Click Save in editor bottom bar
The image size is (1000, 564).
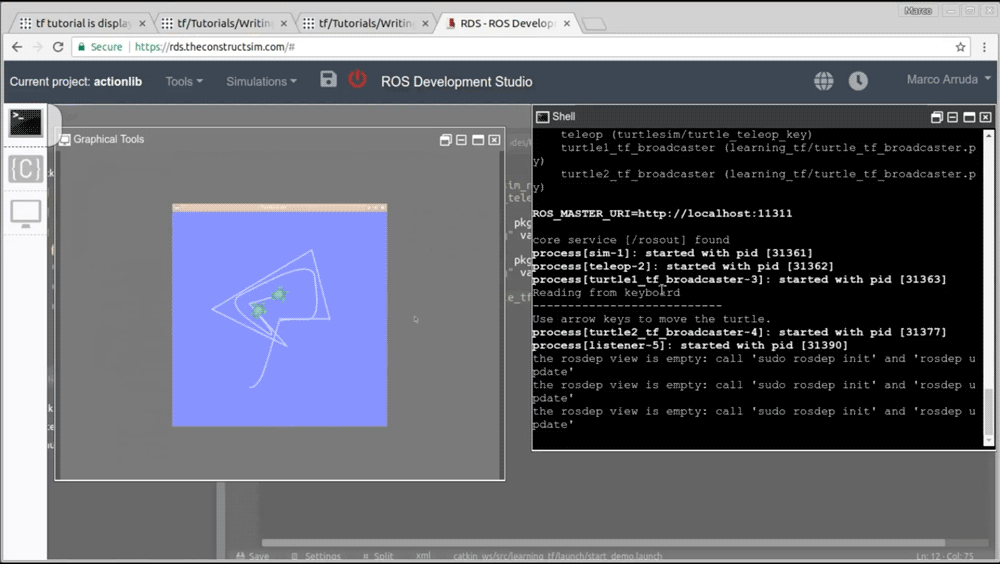[x=253, y=556]
